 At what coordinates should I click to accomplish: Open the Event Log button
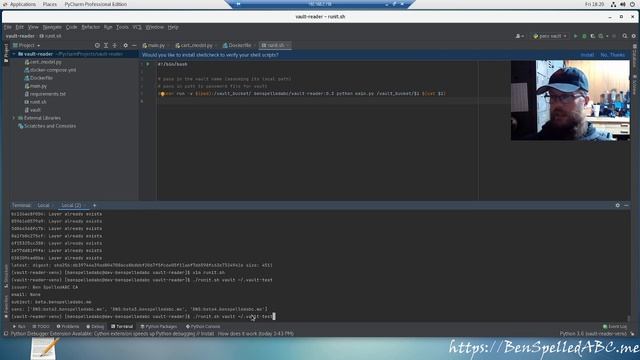coord(615,327)
